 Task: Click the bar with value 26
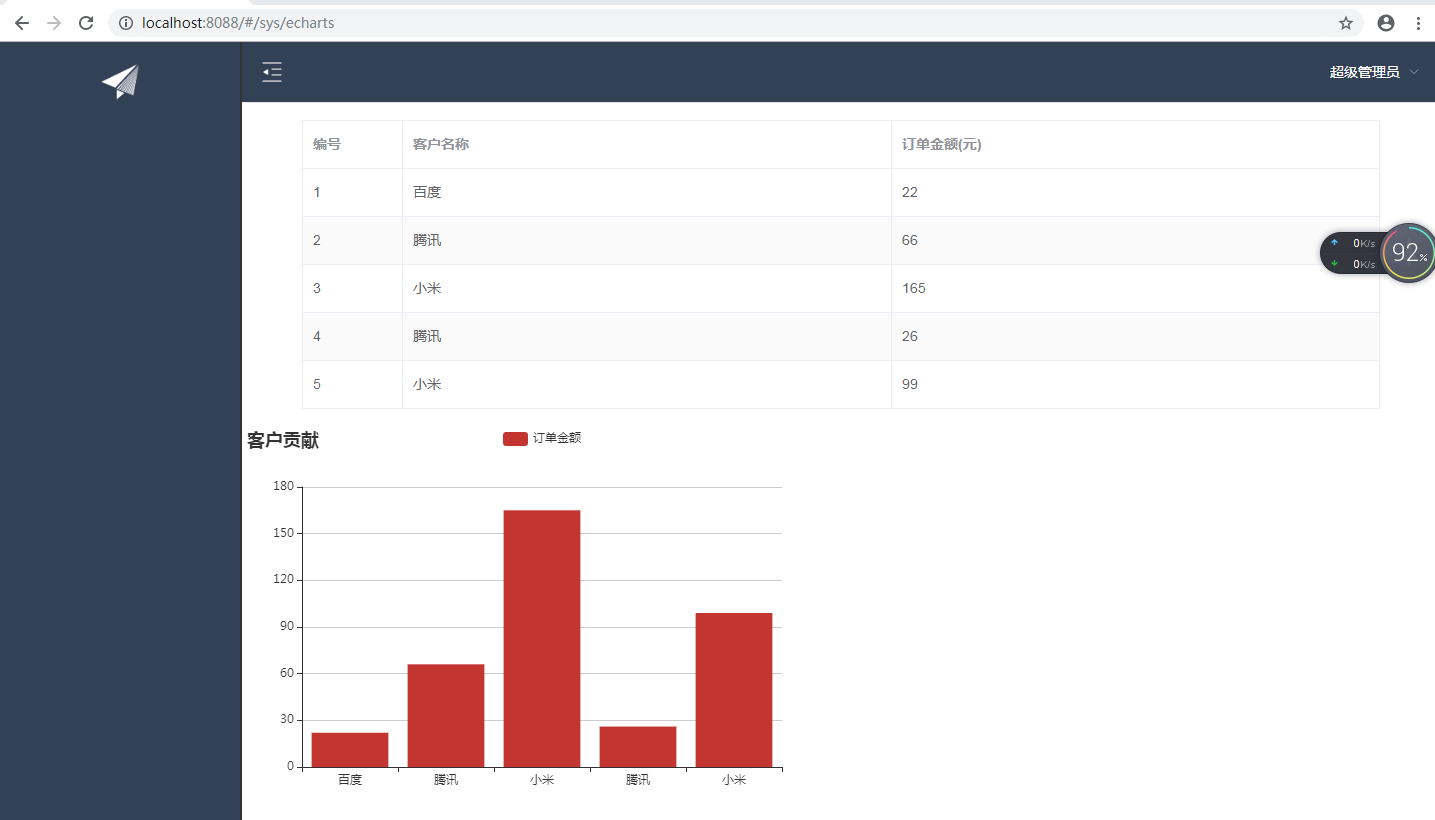[x=638, y=747]
